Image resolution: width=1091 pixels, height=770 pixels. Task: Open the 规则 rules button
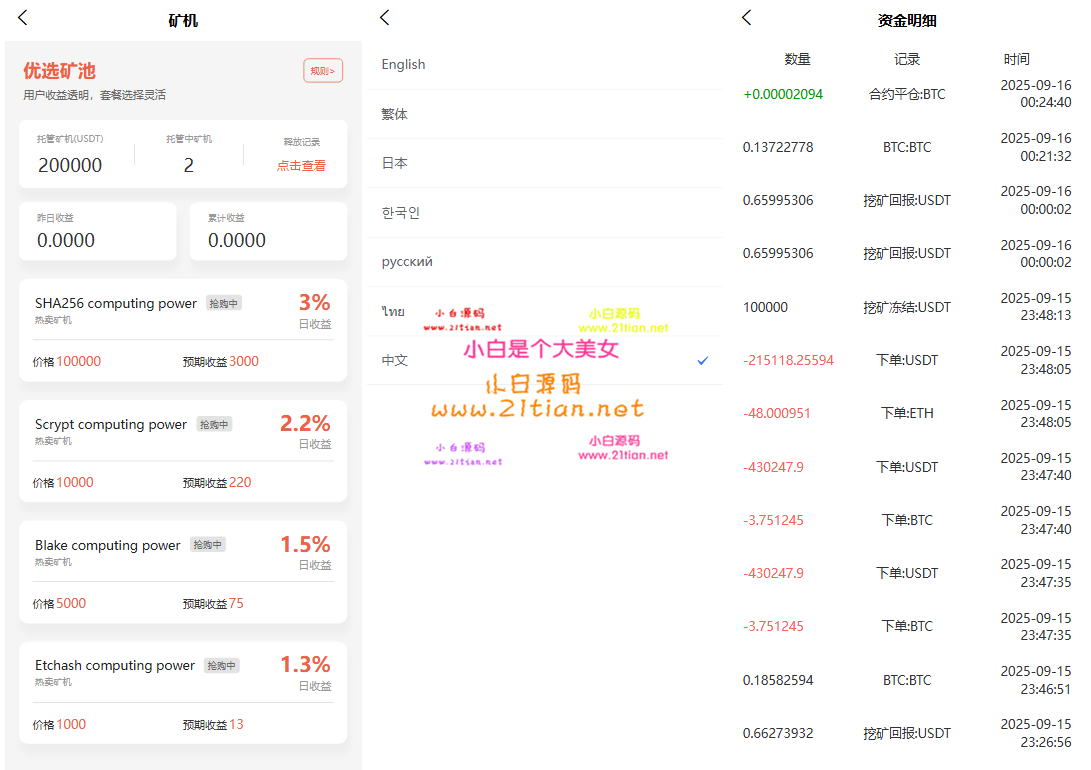coord(323,71)
